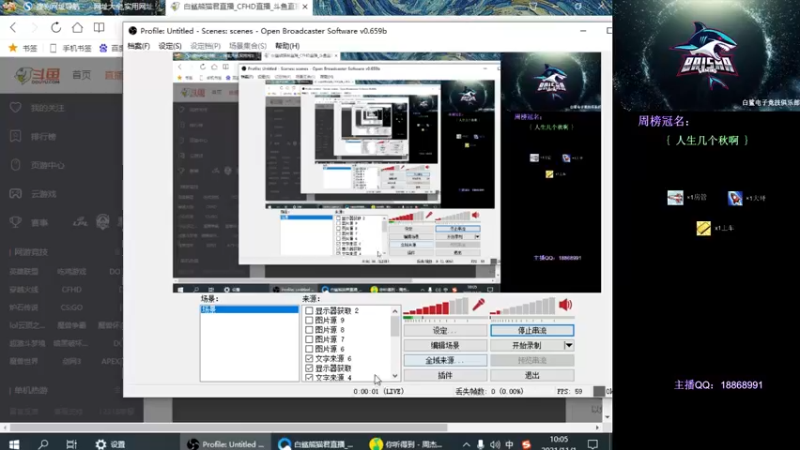This screenshot has width=800, height=450.
Task: Click the 全域来源... button
Action: (445, 360)
